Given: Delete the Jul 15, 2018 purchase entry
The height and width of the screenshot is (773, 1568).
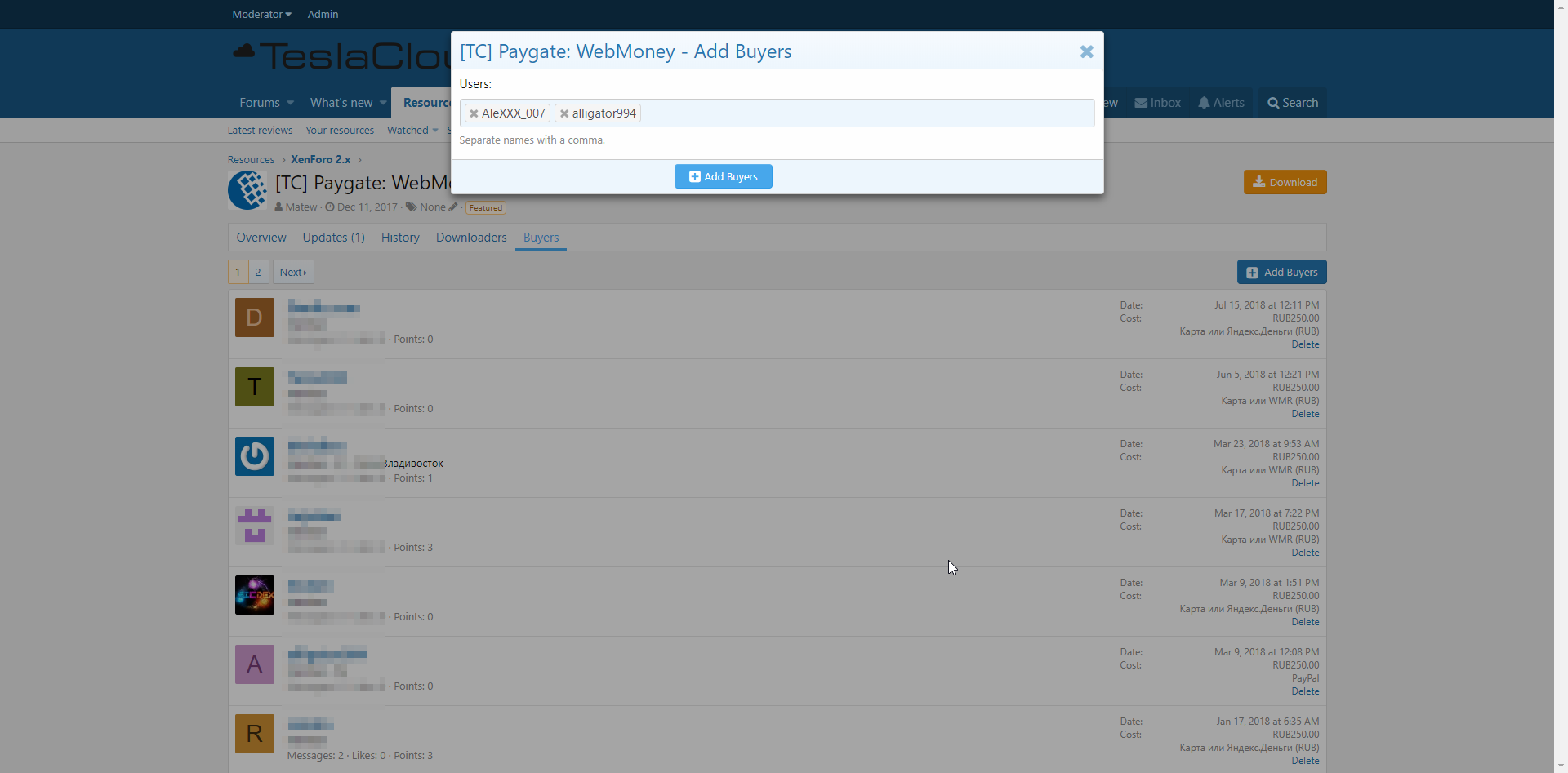Looking at the screenshot, I should tap(1305, 344).
